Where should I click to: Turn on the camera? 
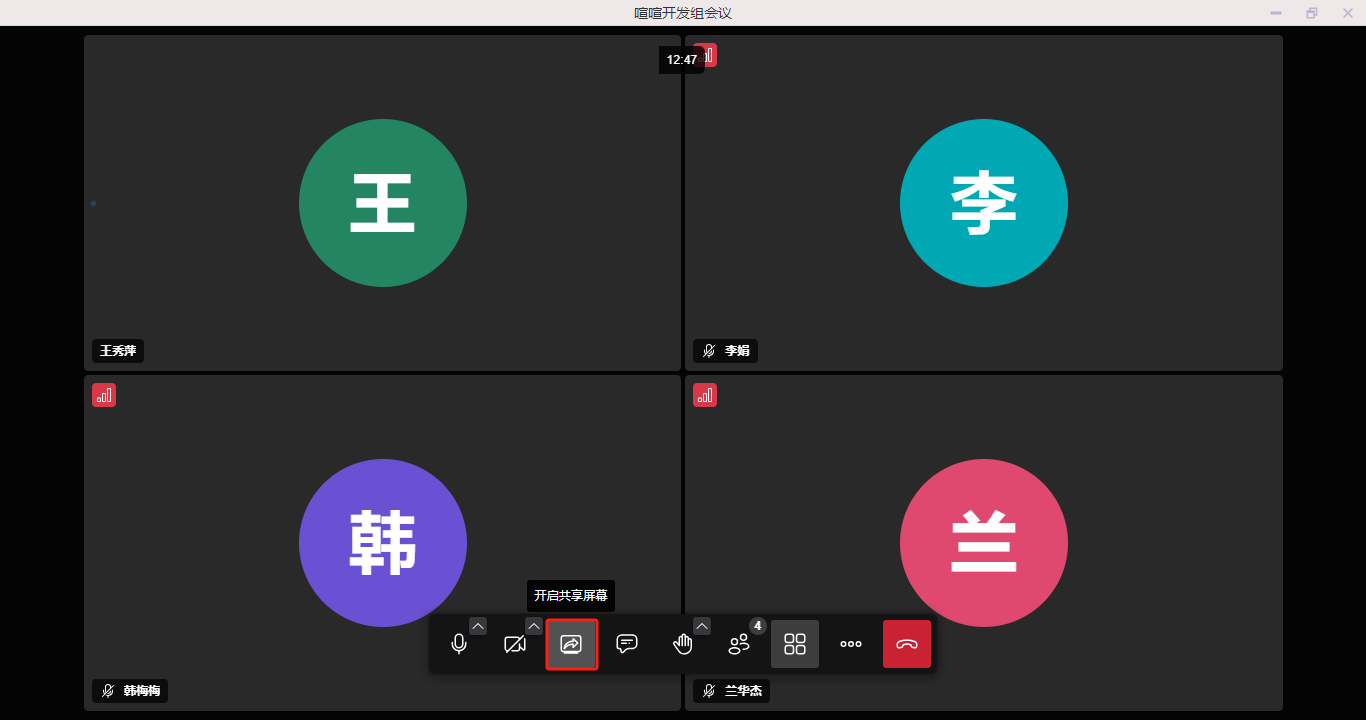click(515, 644)
